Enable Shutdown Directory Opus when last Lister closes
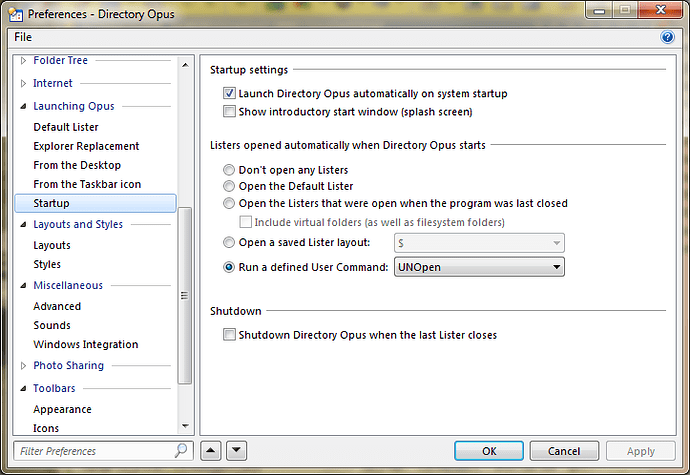The image size is (690, 475). point(229,335)
